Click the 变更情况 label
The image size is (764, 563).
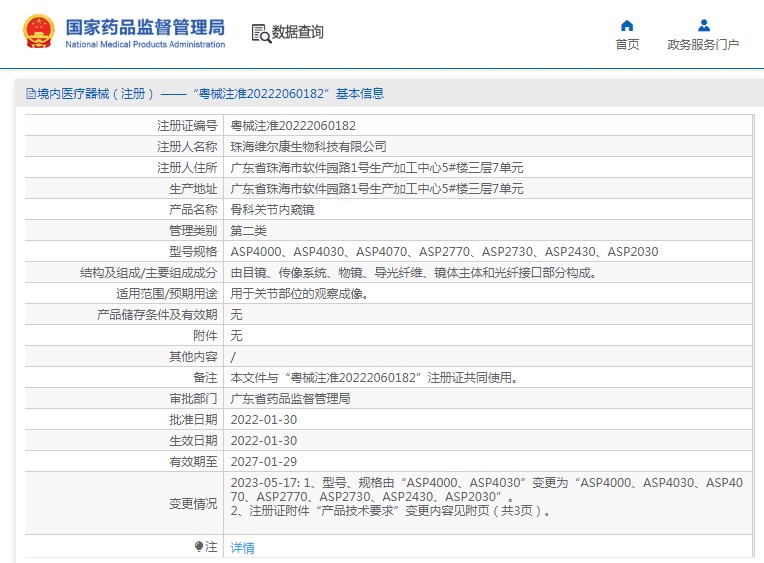(193, 504)
